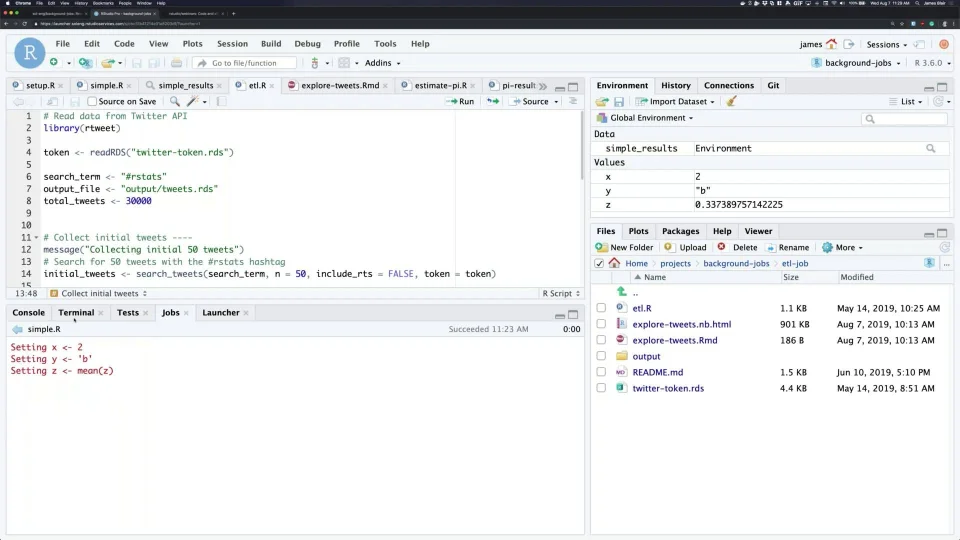This screenshot has width=960, height=540.
Task: Open the twitter-token.rds file
Action: pos(668,388)
